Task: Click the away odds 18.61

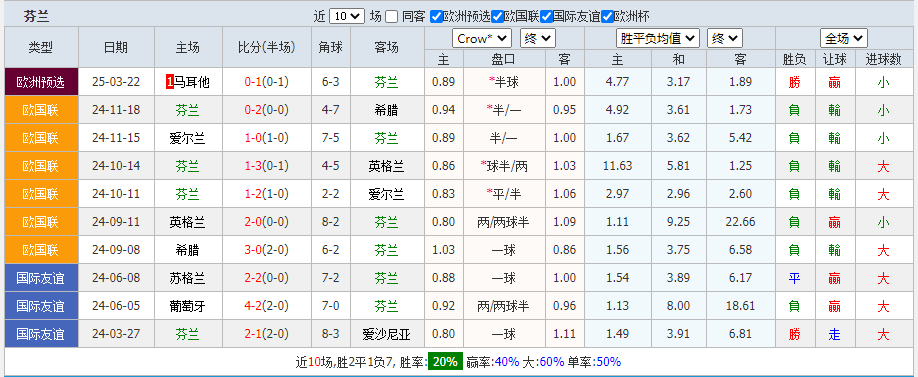Action: pyautogui.click(x=741, y=306)
